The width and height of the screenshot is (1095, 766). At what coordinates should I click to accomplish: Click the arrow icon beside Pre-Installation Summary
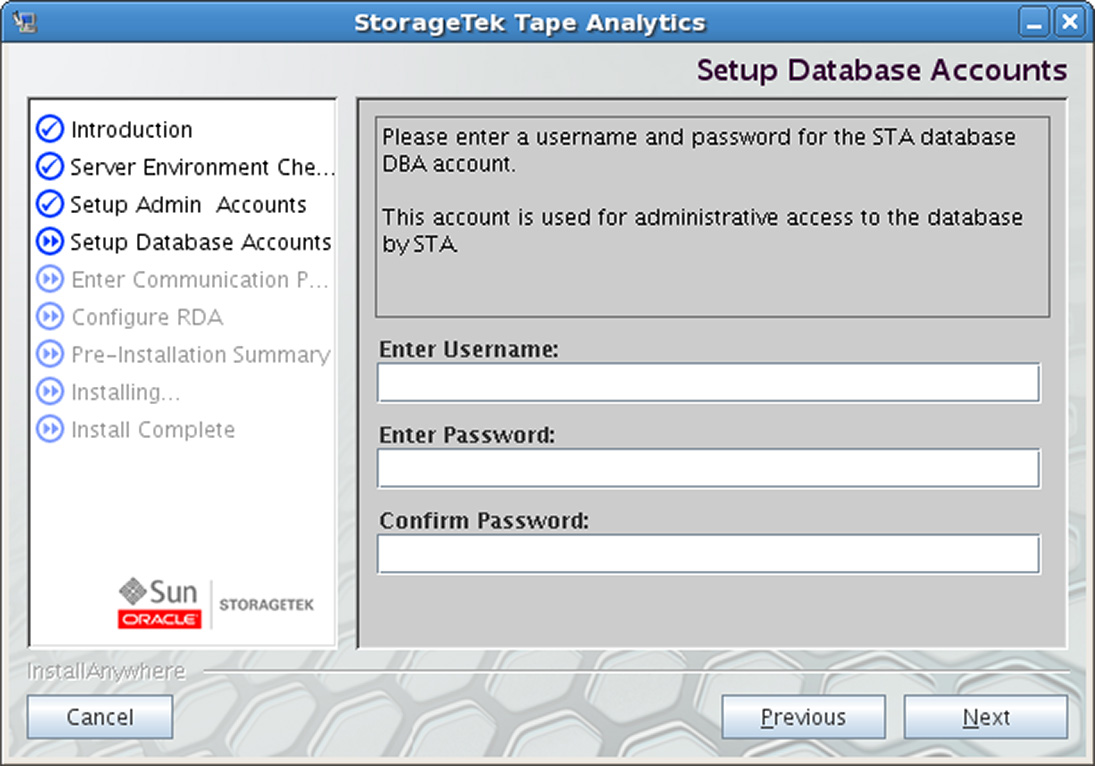click(50, 354)
